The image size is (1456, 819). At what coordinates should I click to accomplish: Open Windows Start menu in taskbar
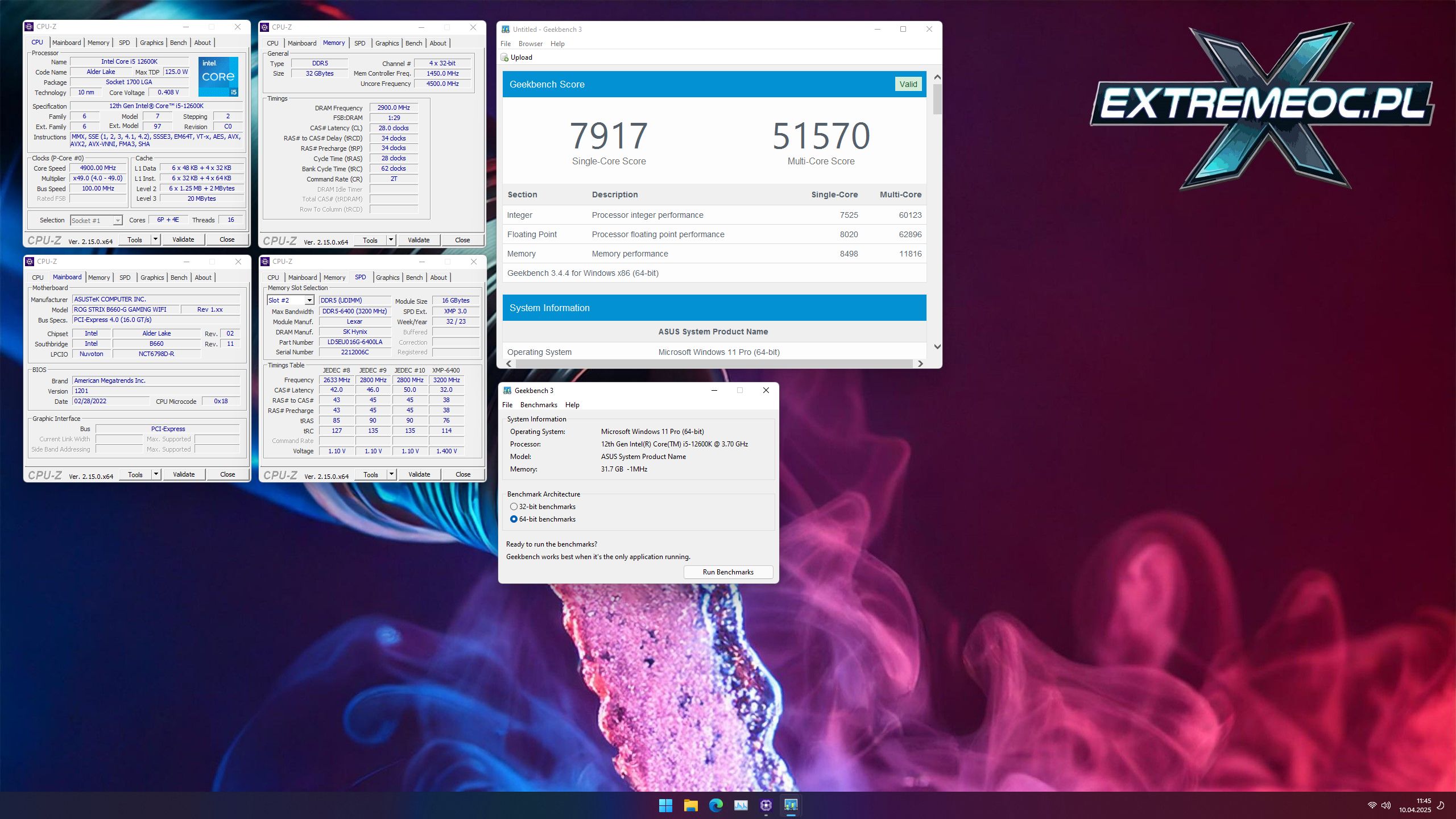pyautogui.click(x=665, y=805)
